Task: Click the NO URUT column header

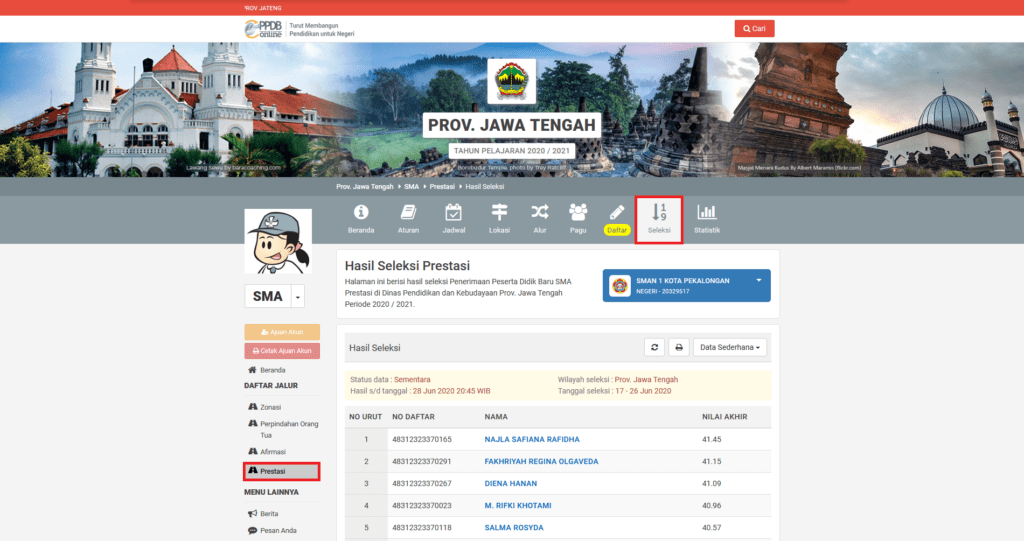Action: pos(365,417)
